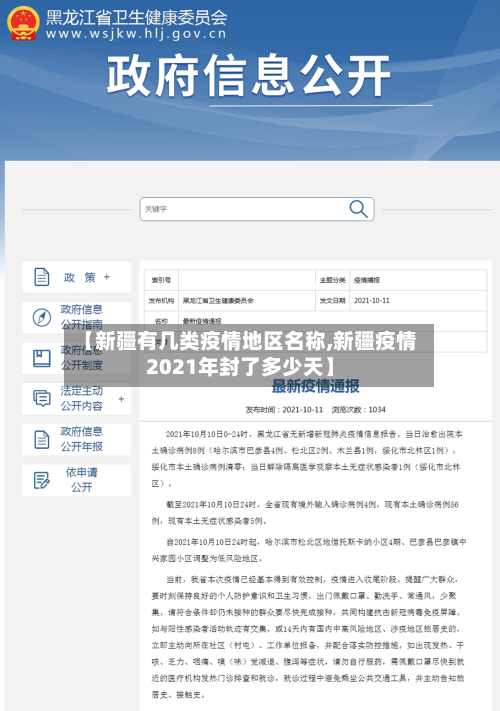Screen dimensions: 500x711
Task: Click 疫情通报 subject category cell
Action: 418,280
